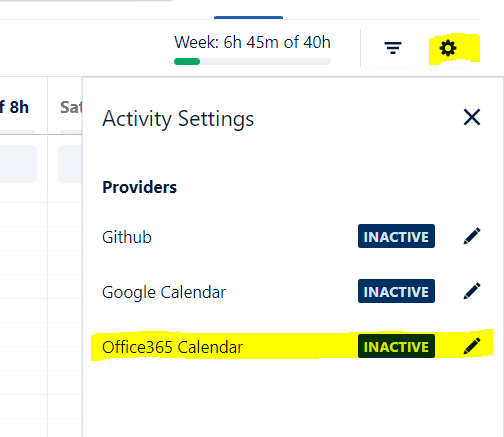
Task: Select the Github provider label
Action: [127, 237]
